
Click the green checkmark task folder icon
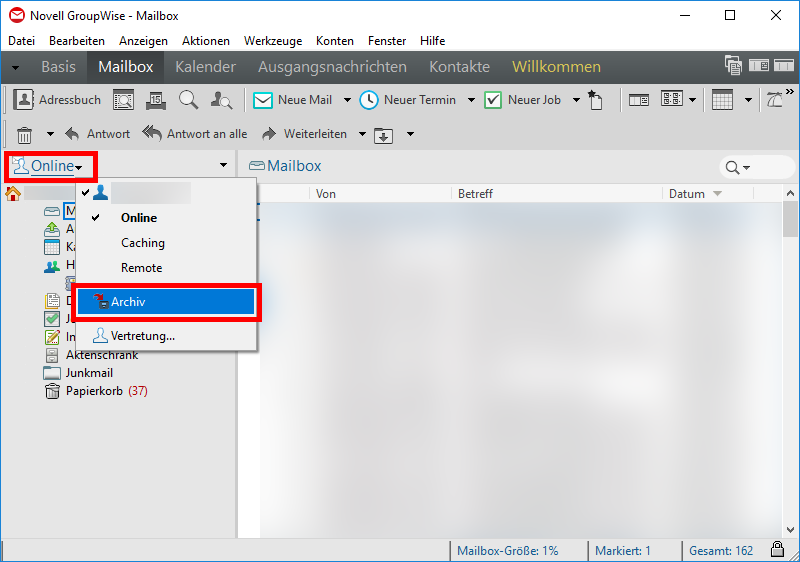tap(52, 319)
